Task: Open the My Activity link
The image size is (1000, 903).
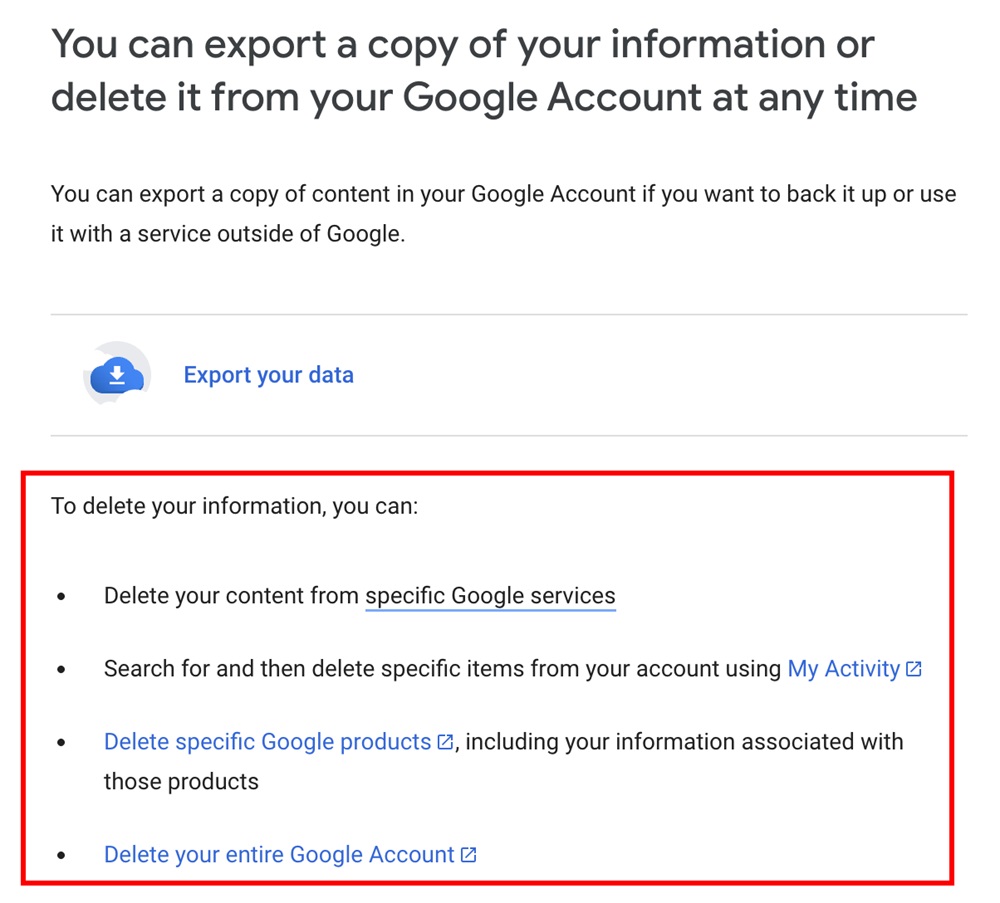Action: [x=843, y=669]
